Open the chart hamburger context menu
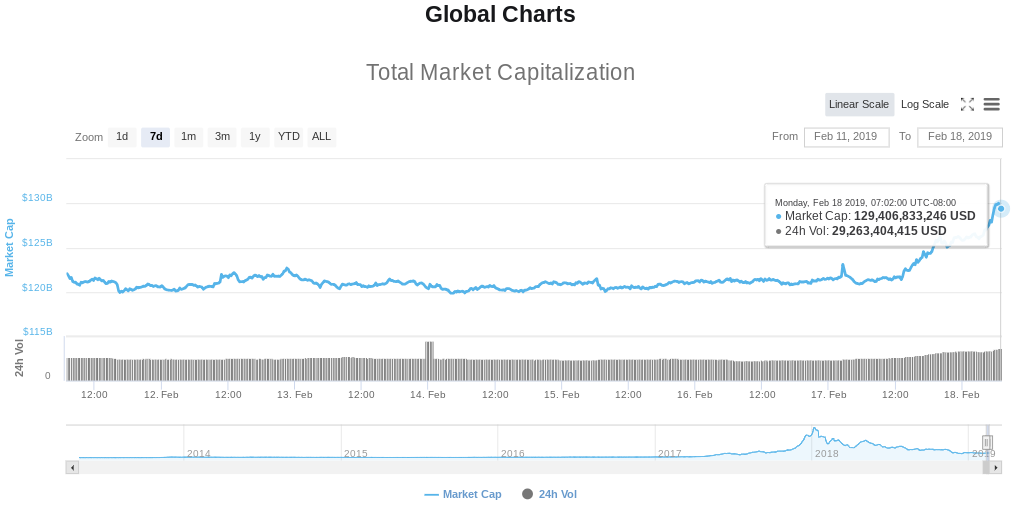The height and width of the screenshot is (505, 1015). click(x=992, y=104)
